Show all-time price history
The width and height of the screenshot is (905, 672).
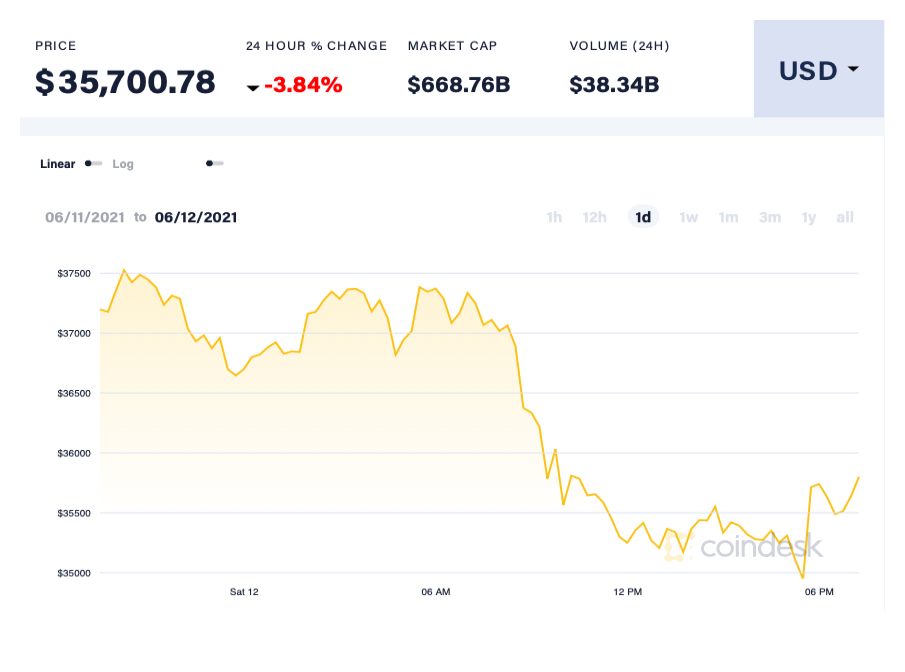point(845,217)
